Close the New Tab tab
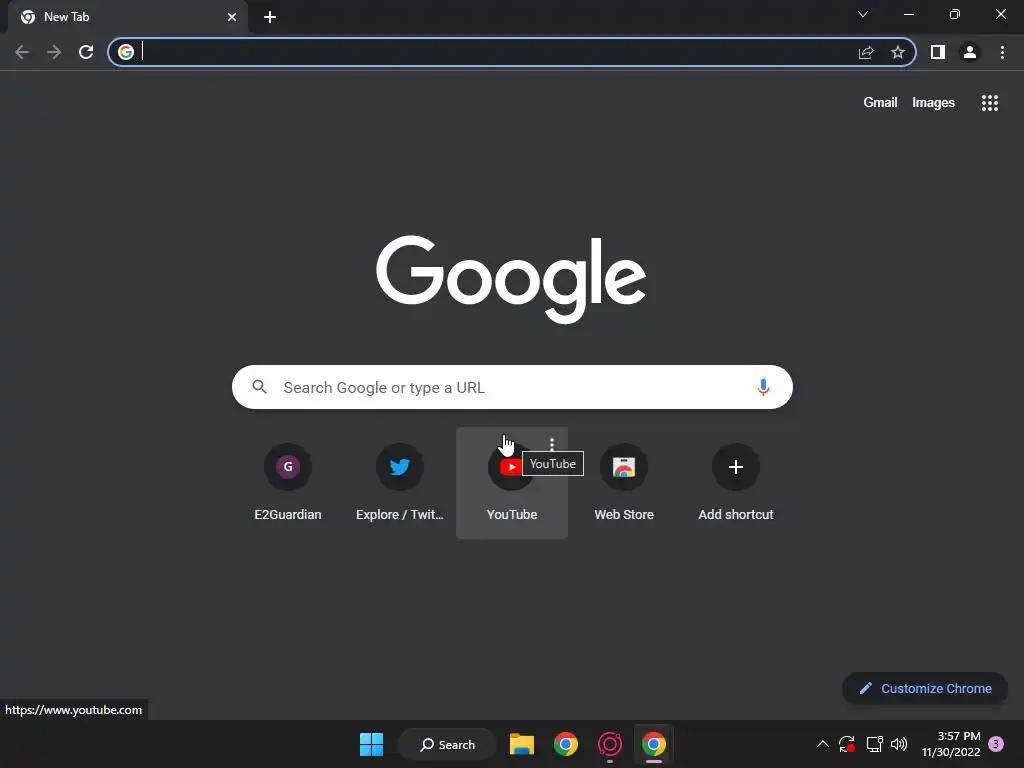This screenshot has height=768, width=1024. click(232, 17)
